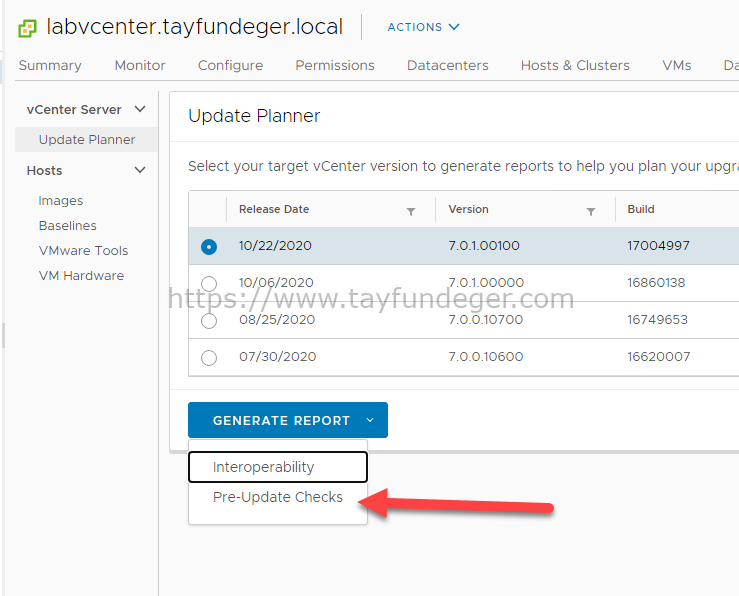Click version cell 7.0.1.00000

[x=486, y=283]
